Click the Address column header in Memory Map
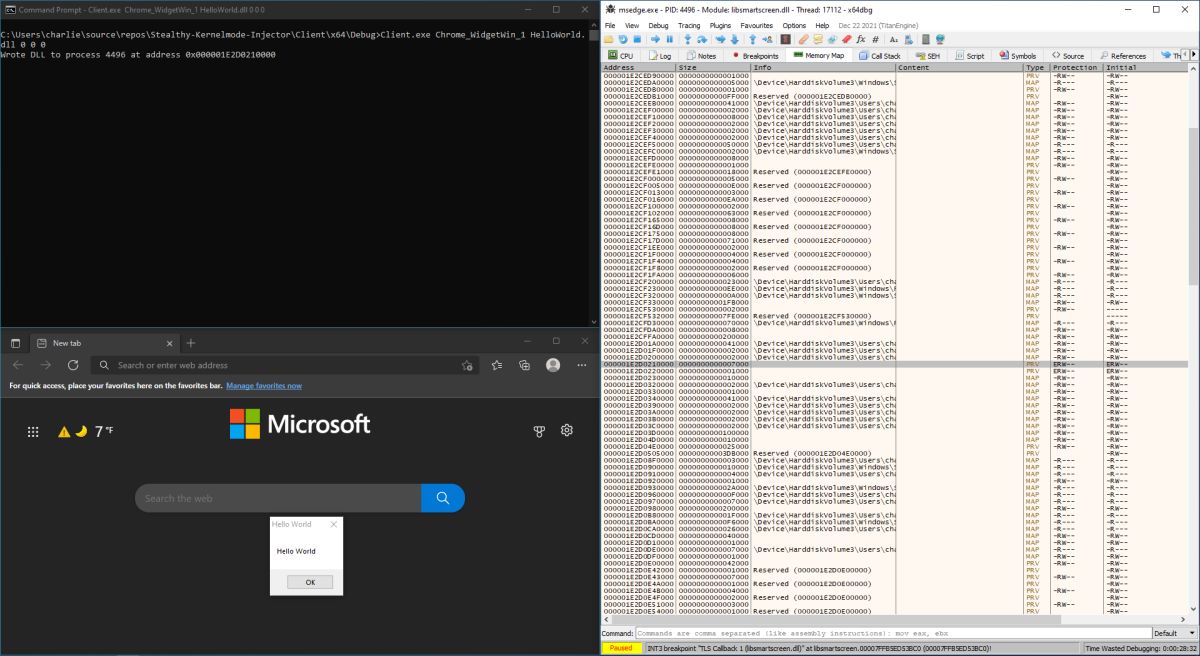1200x656 pixels. coord(639,67)
